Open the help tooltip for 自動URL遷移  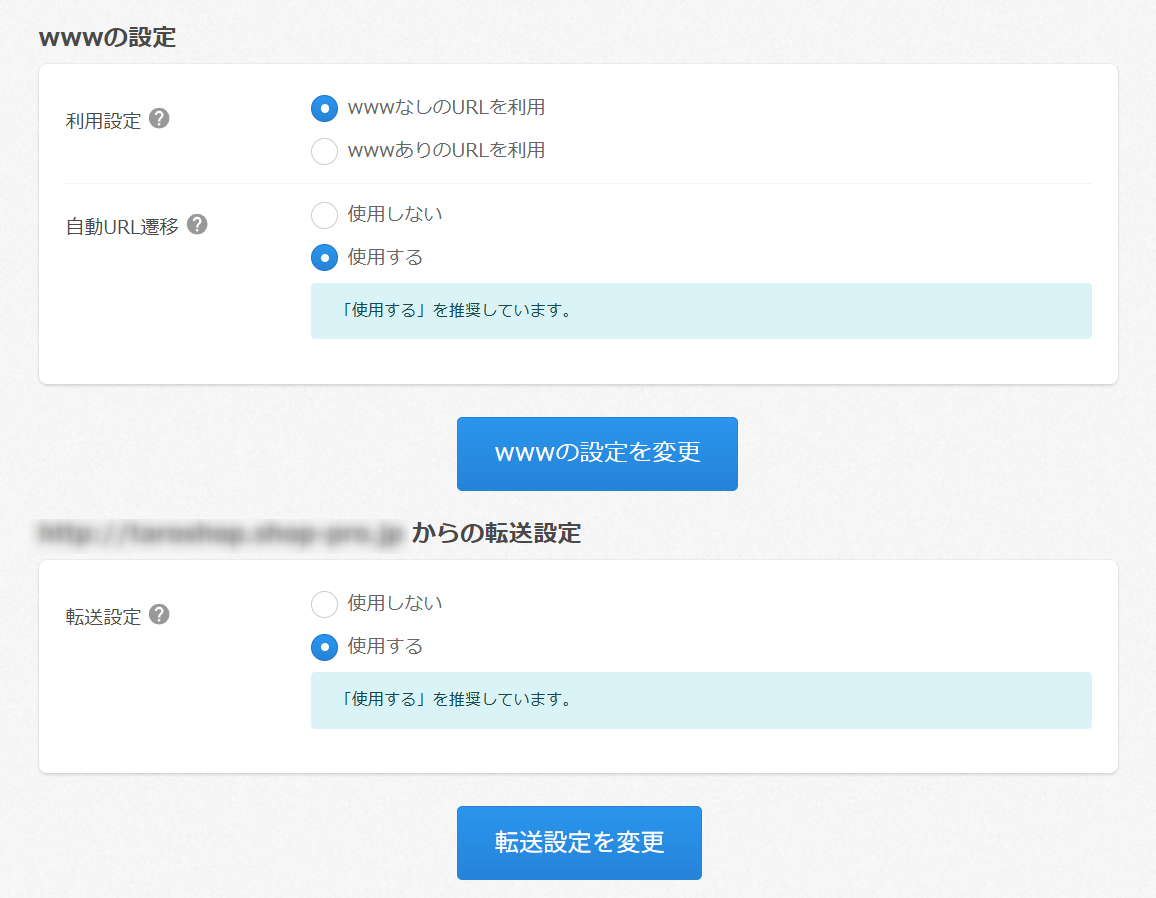(197, 225)
